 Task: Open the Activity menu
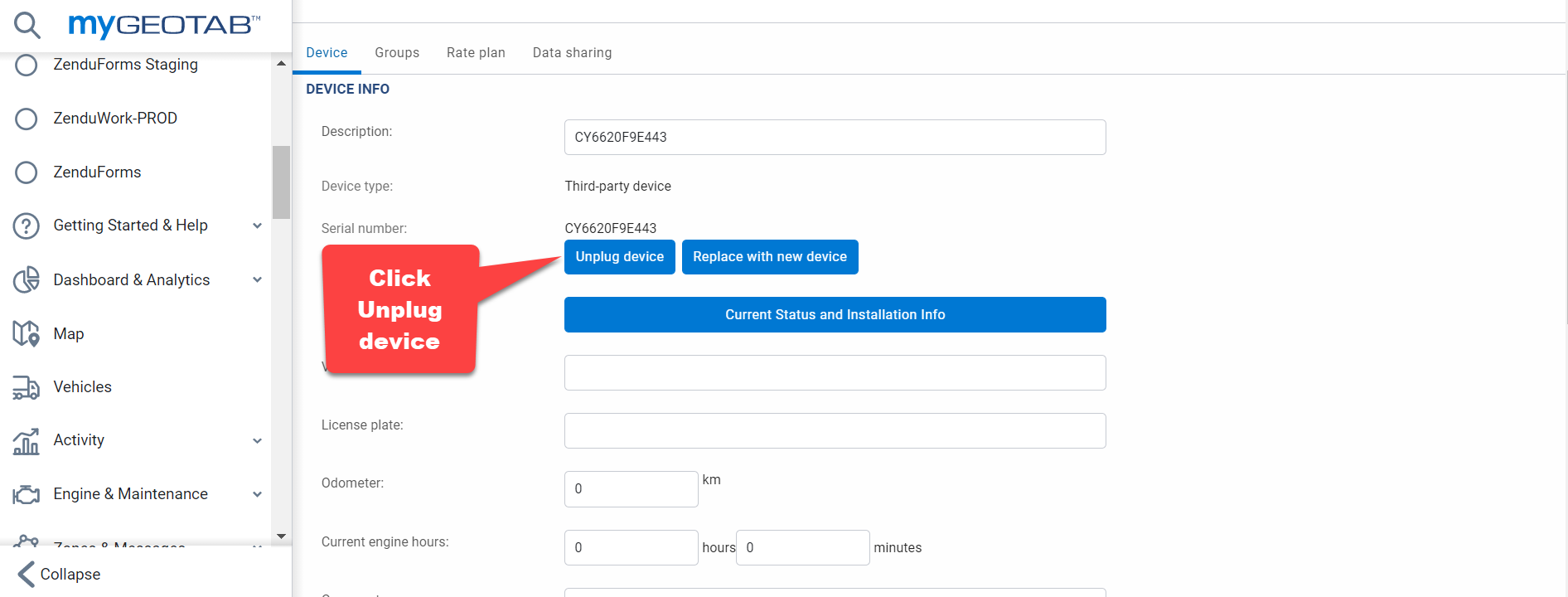click(x=79, y=440)
